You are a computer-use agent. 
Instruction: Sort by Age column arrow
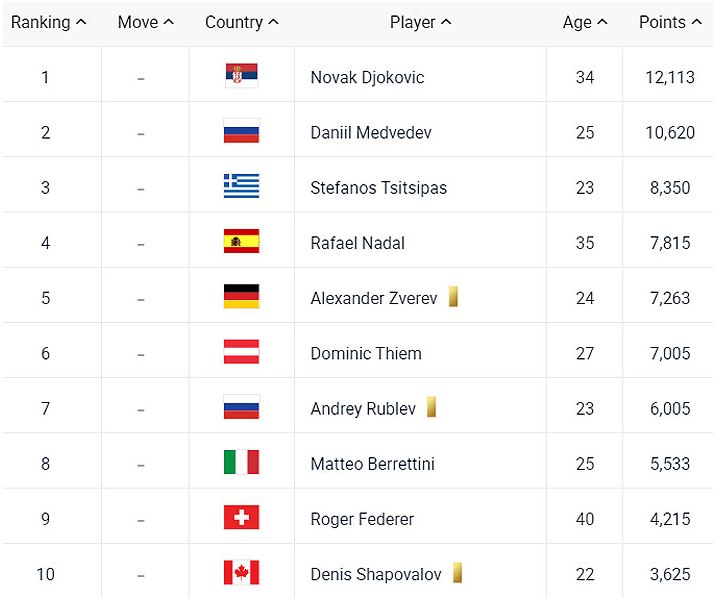[602, 21]
